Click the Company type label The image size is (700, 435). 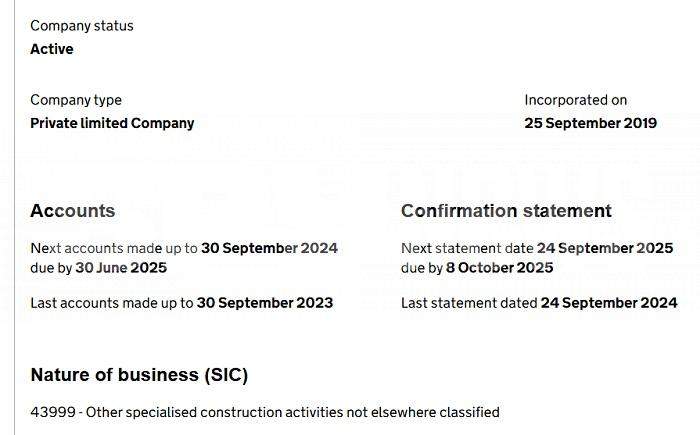(x=76, y=100)
